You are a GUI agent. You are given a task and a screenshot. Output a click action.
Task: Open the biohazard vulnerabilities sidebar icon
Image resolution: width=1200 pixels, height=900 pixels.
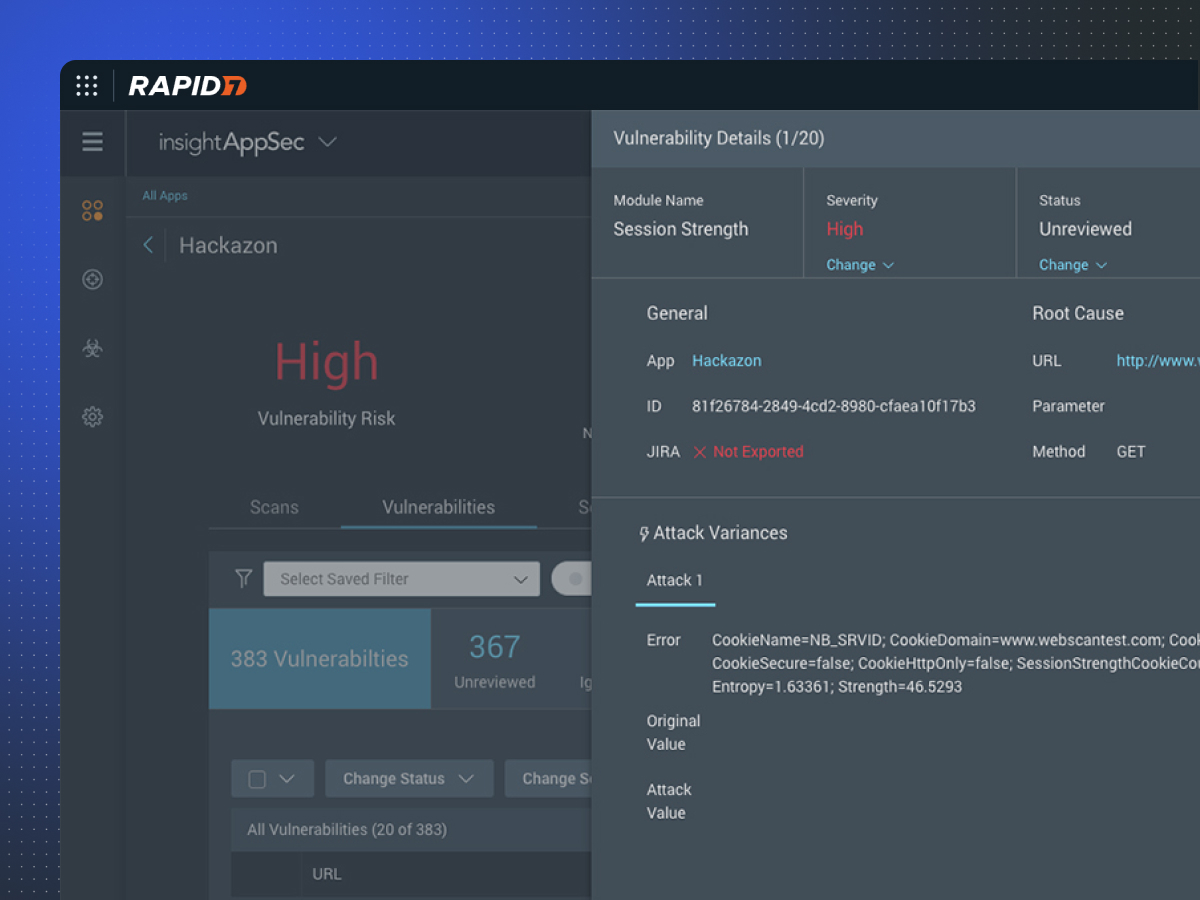(92, 348)
